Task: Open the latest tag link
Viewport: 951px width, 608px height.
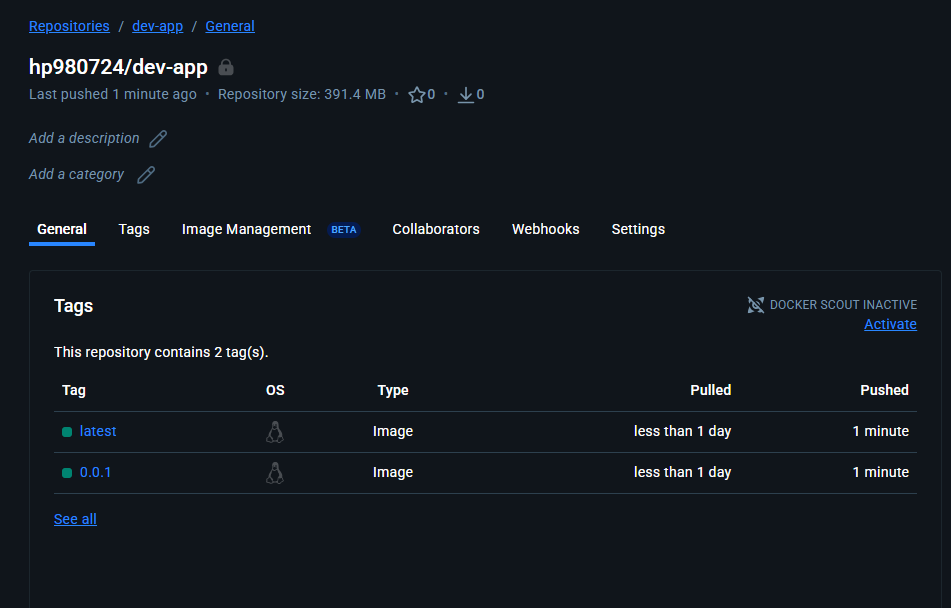Action: (98, 431)
